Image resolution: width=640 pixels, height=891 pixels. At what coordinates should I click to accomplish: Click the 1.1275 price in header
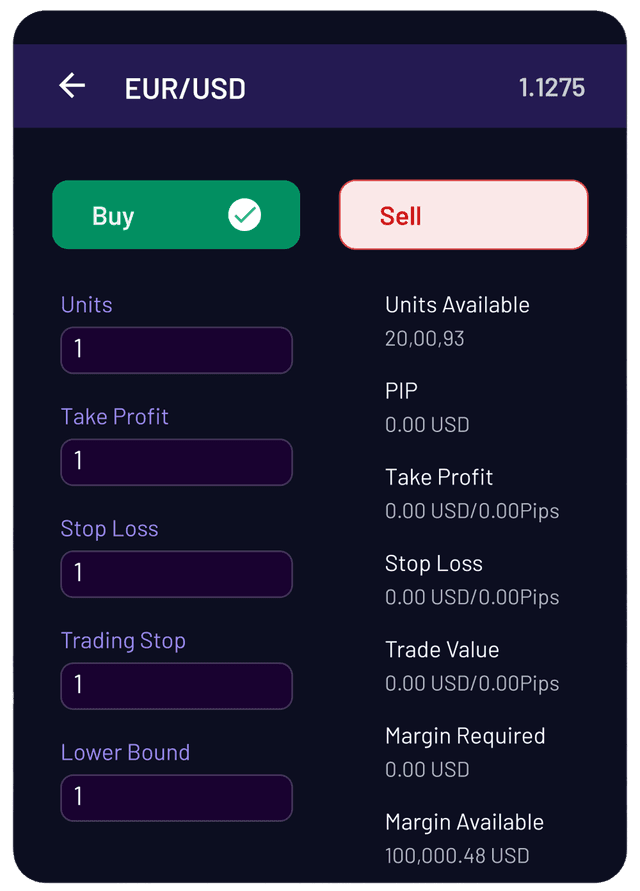point(551,88)
